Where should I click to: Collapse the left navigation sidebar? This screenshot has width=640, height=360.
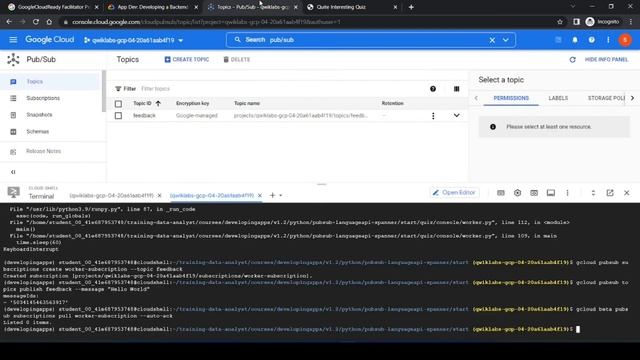(13, 172)
